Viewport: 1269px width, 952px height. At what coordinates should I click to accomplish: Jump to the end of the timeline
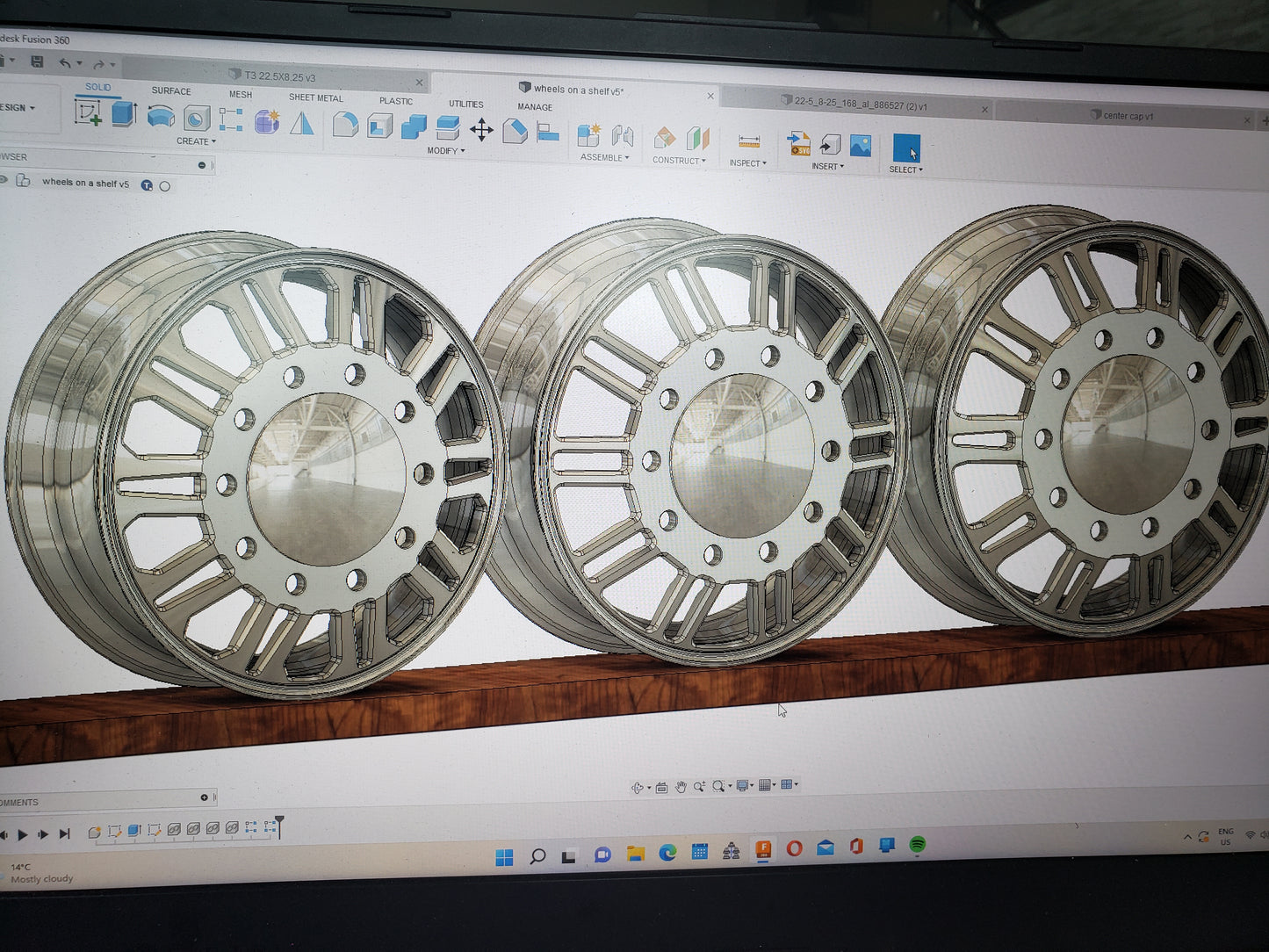(64, 833)
